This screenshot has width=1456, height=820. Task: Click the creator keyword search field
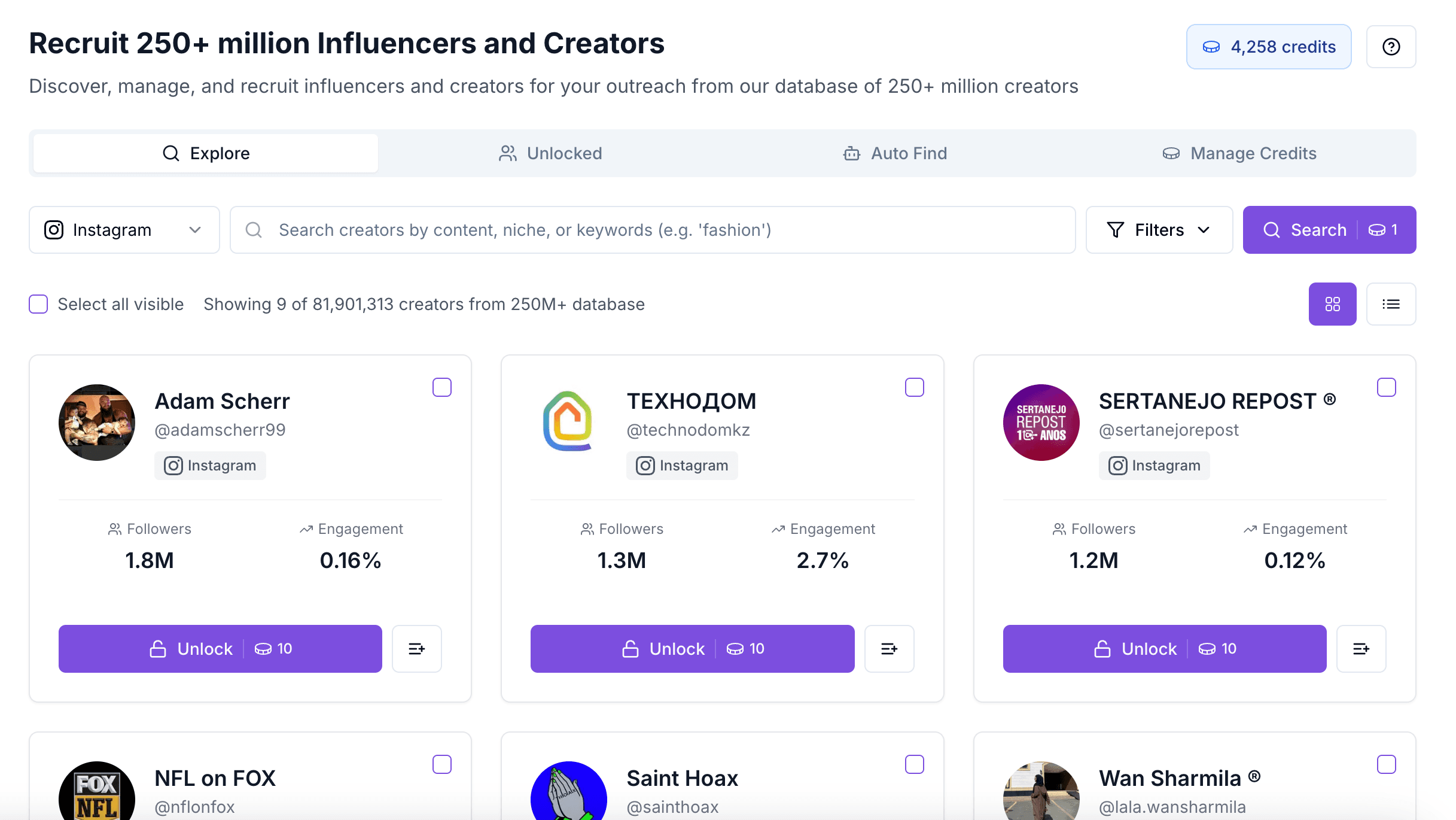click(x=652, y=230)
